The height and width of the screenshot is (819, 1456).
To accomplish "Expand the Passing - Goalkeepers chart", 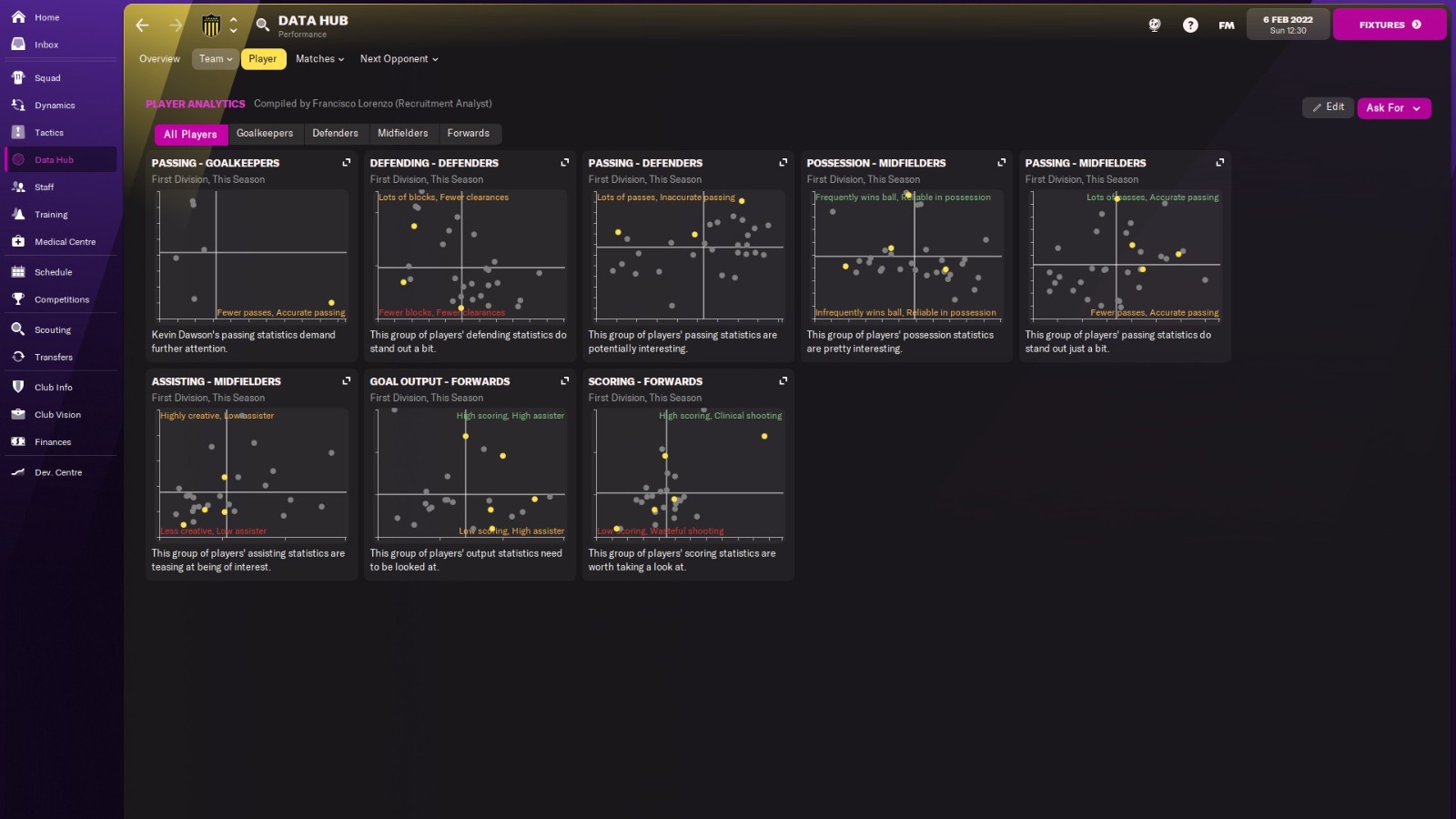I will click(x=347, y=162).
